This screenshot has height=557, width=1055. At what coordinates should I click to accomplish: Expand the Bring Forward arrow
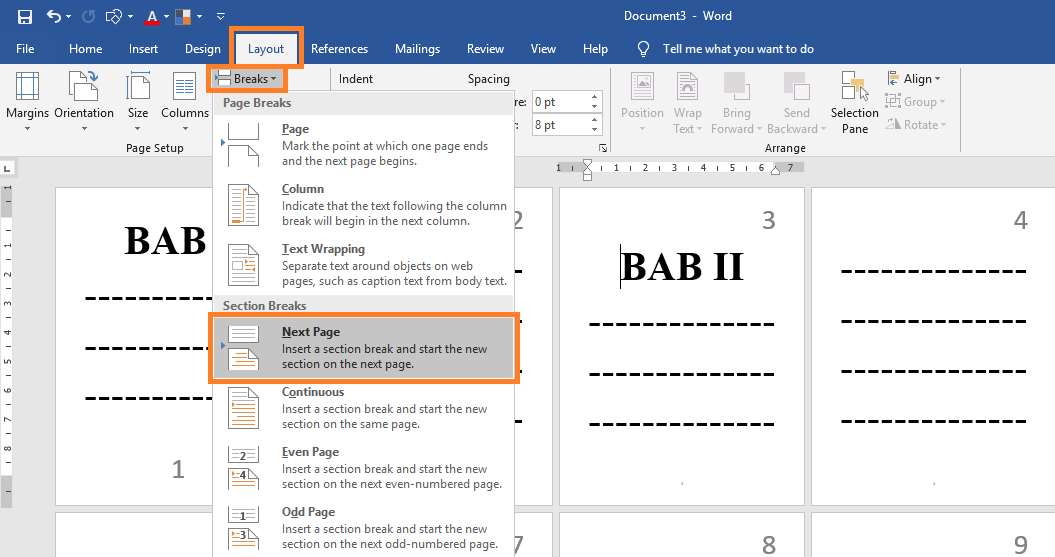pyautogui.click(x=759, y=129)
